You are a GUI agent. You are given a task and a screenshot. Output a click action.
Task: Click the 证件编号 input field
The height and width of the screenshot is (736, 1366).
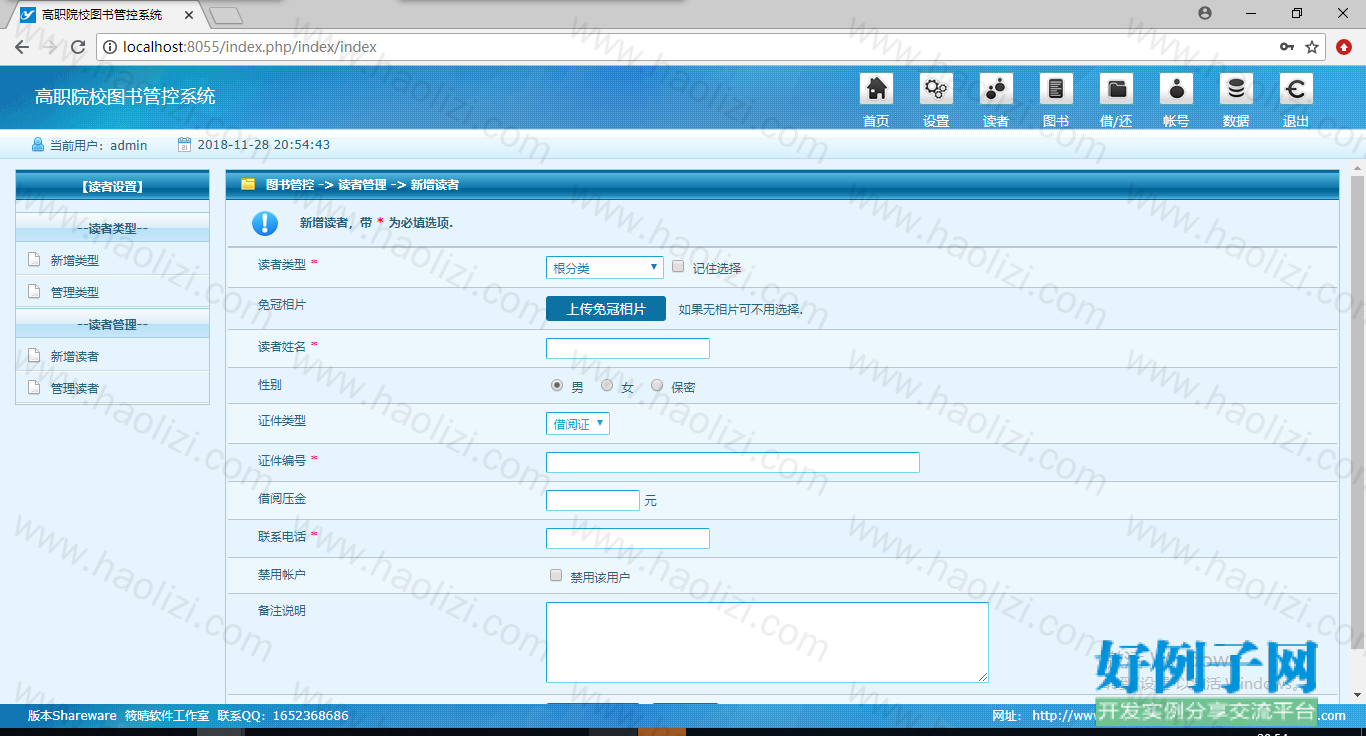click(733, 462)
